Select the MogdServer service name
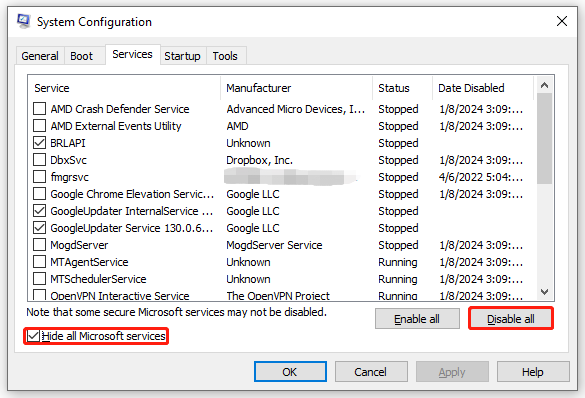 pyautogui.click(x=79, y=245)
